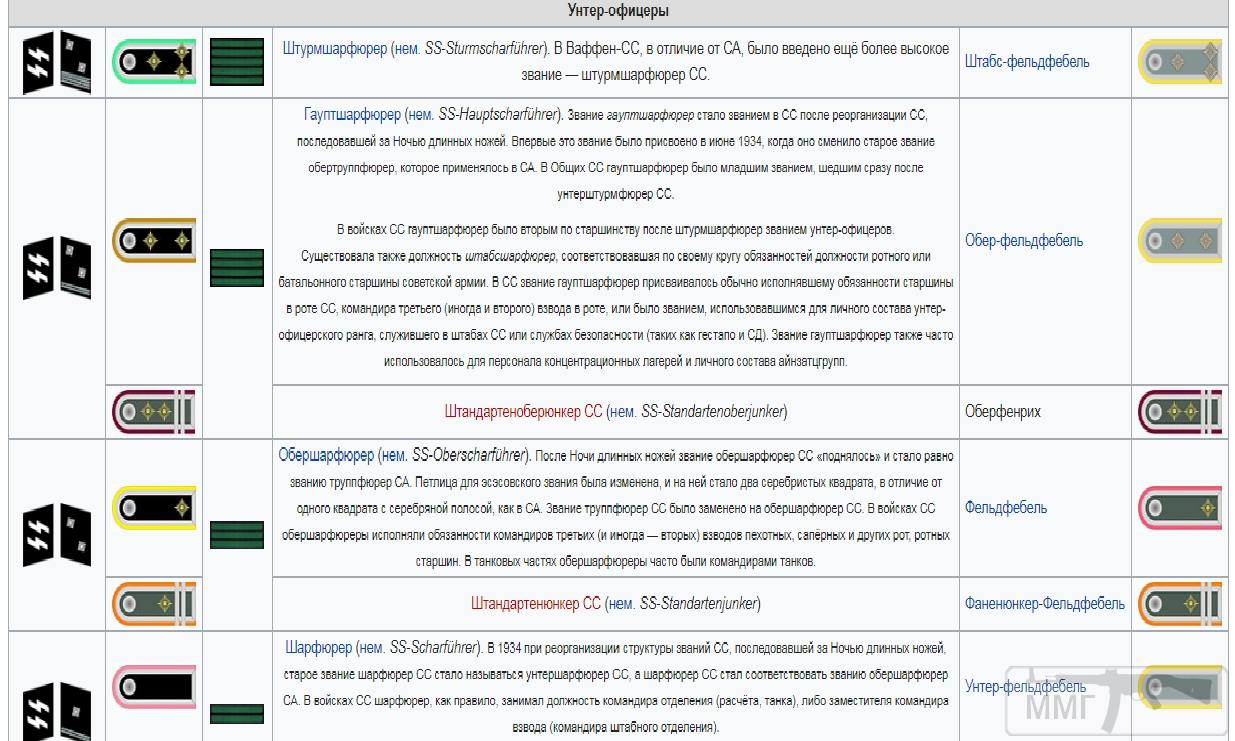Click 'нем.' link before SS-Oberscharführer
Viewport: 1235px width, 741px height.
395,456
